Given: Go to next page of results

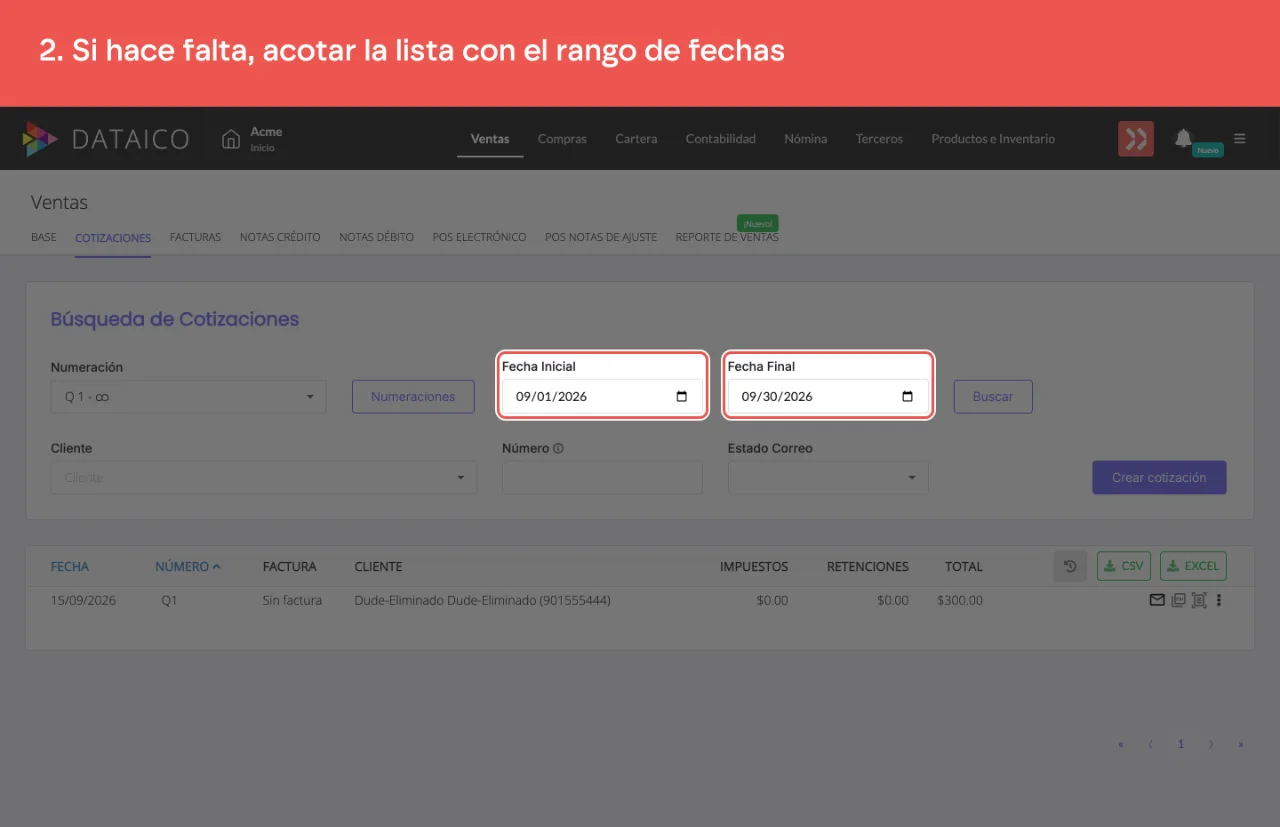Looking at the screenshot, I should [x=1211, y=744].
